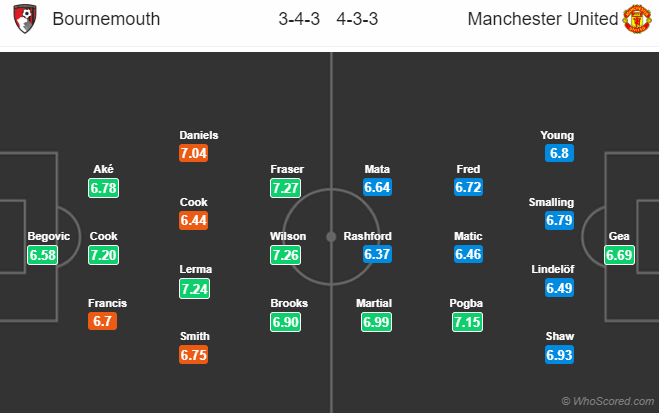The height and width of the screenshot is (413, 659).
Task: Select Manchester United's 4-3-3 formation label
Action: [358, 20]
